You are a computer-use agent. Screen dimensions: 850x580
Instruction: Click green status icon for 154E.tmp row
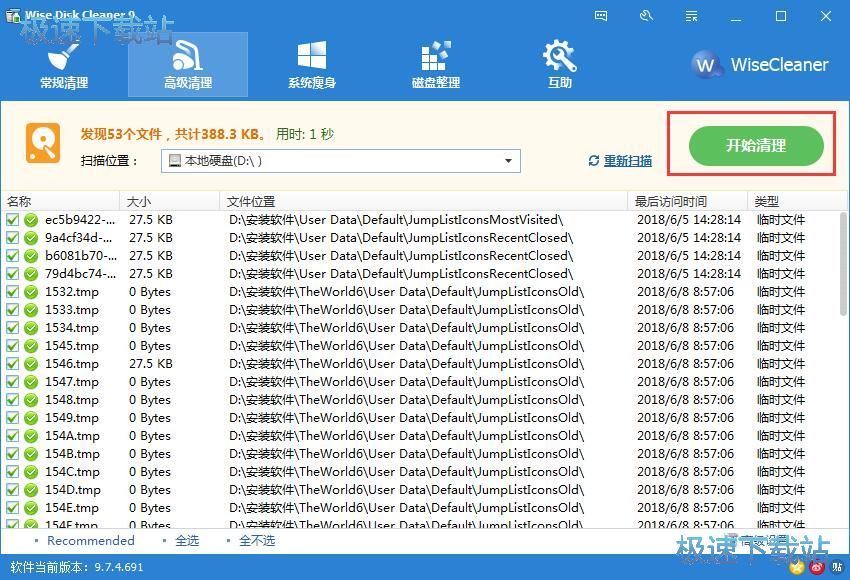pyautogui.click(x=31, y=508)
